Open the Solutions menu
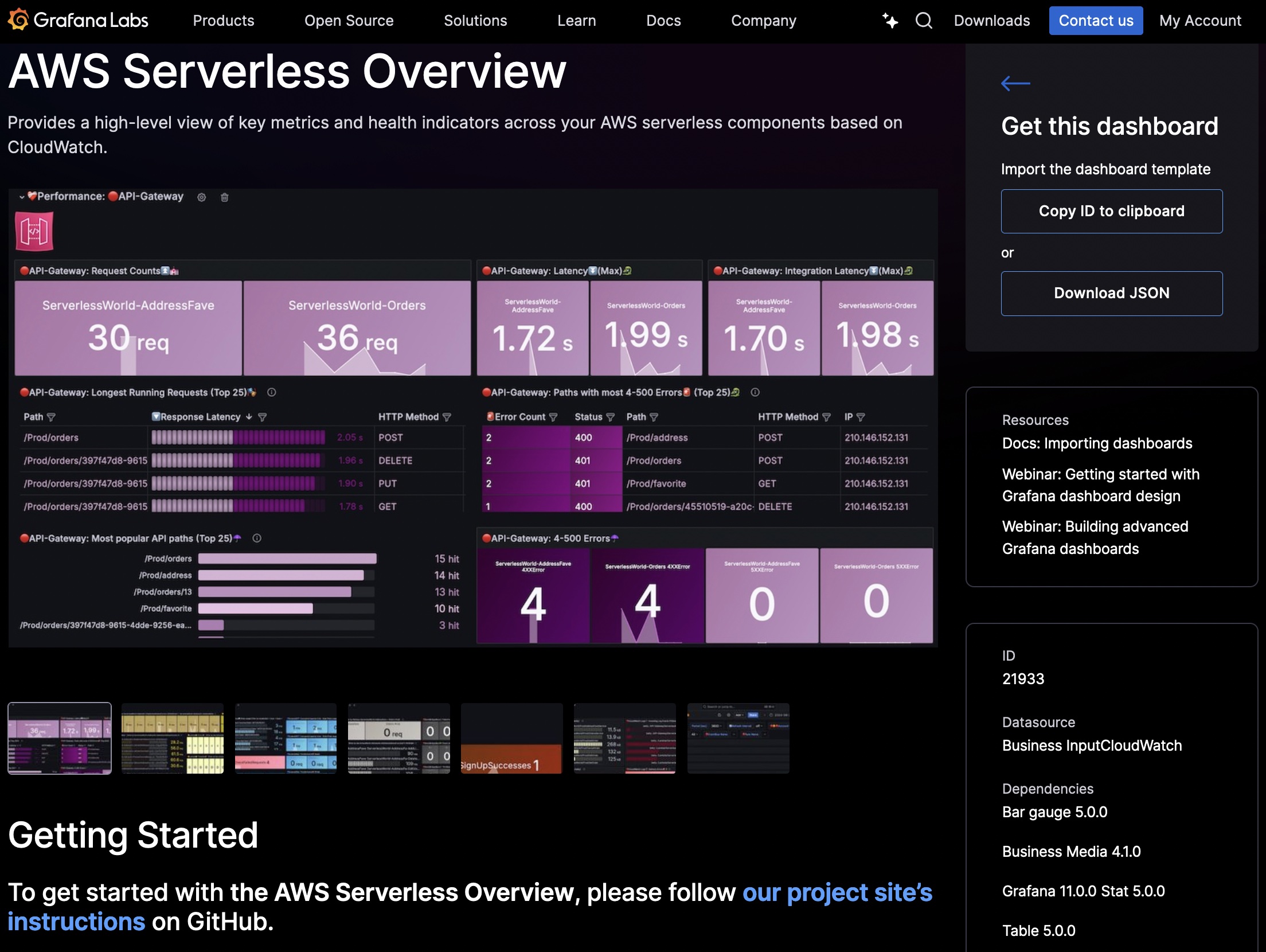The image size is (1266, 952). [x=475, y=21]
